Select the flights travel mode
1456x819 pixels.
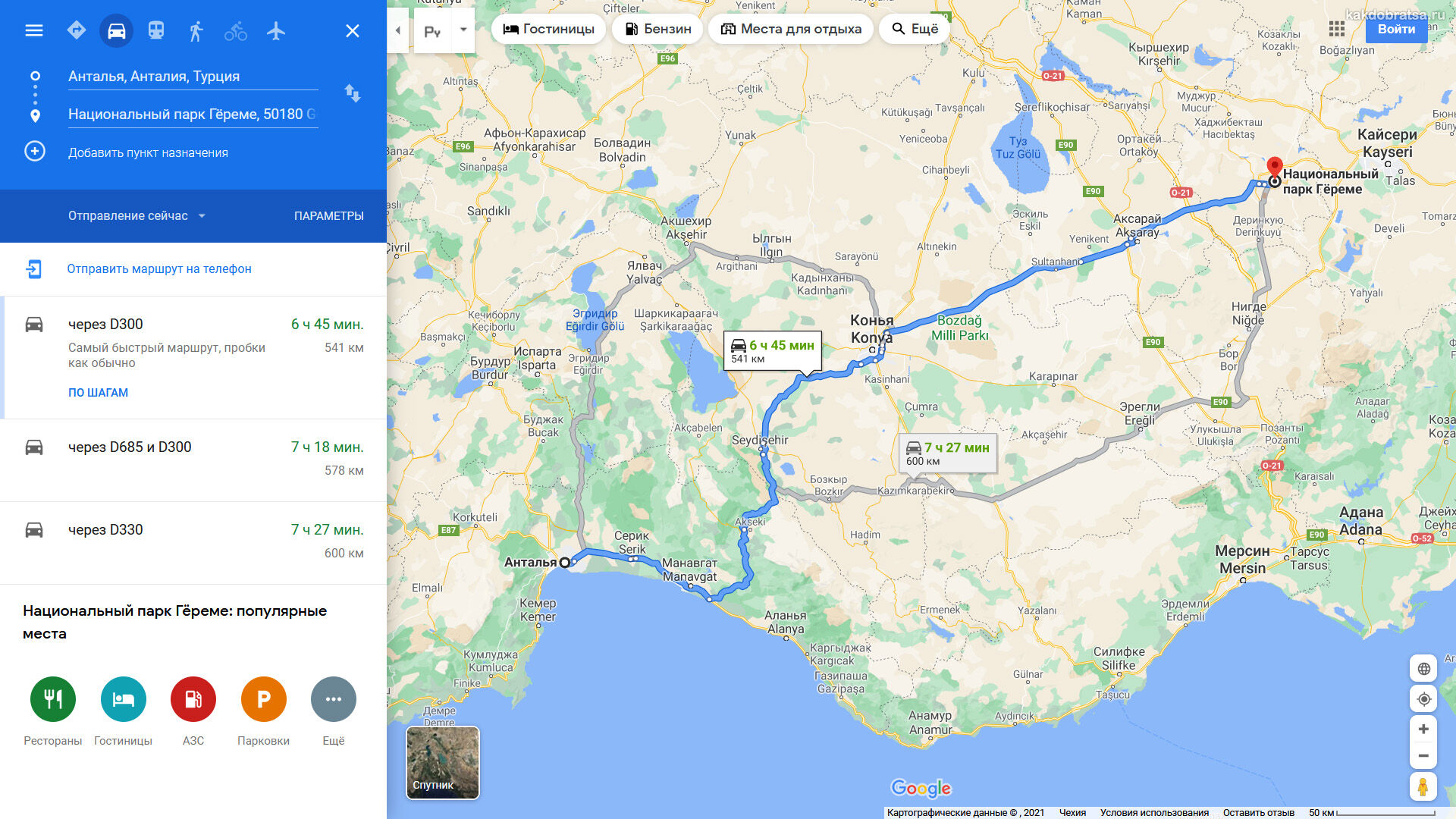pos(276,30)
